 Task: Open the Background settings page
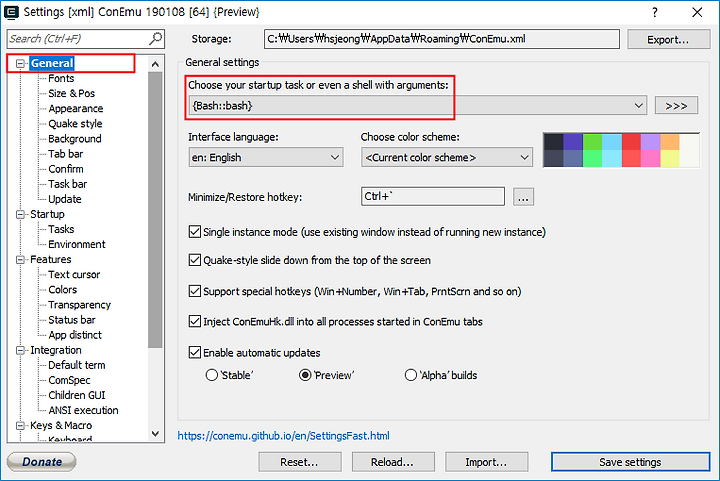75,139
